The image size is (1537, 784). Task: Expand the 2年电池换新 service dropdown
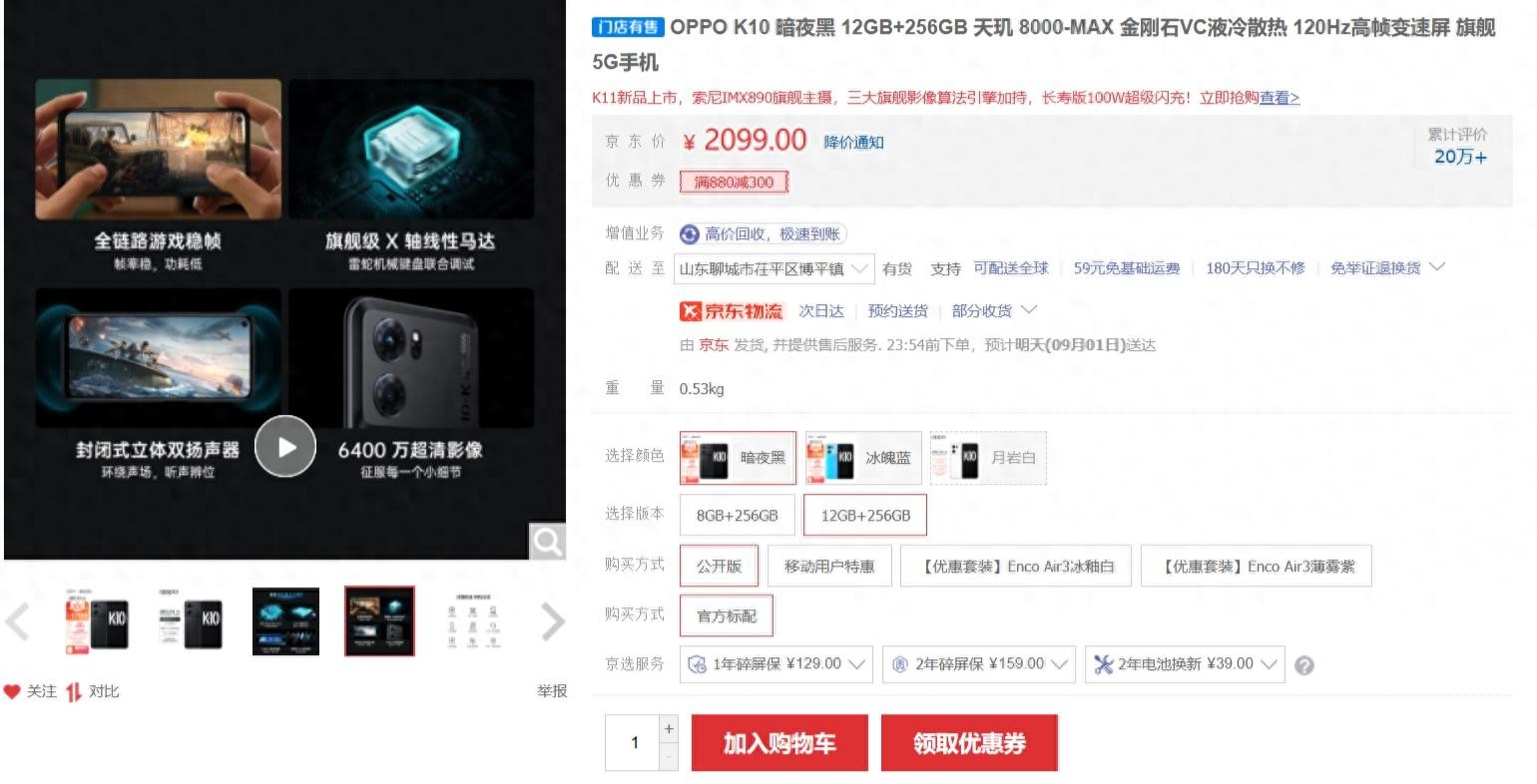1185,664
